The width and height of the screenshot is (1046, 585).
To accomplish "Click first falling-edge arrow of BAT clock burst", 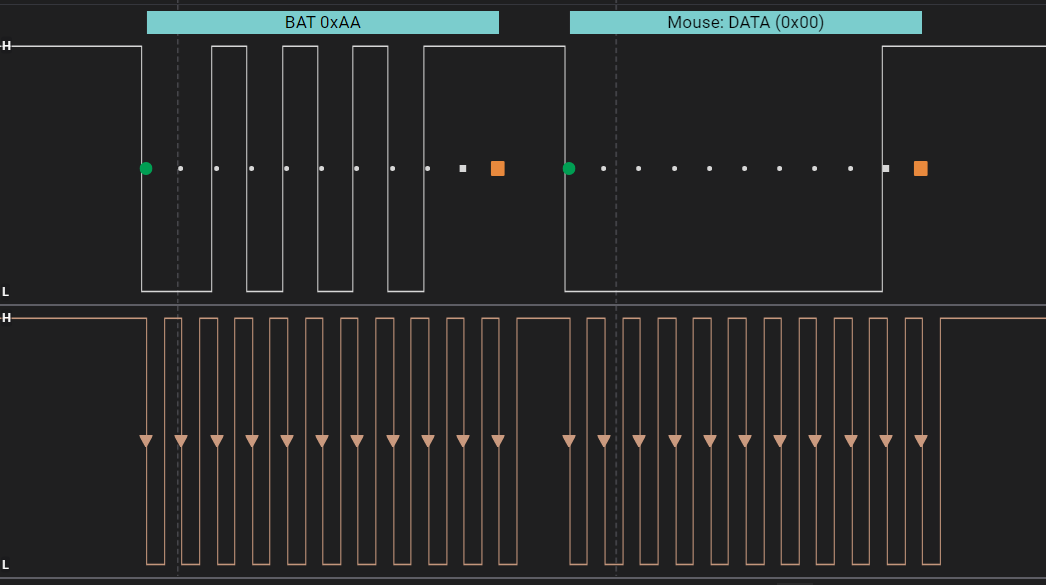I will [146, 441].
